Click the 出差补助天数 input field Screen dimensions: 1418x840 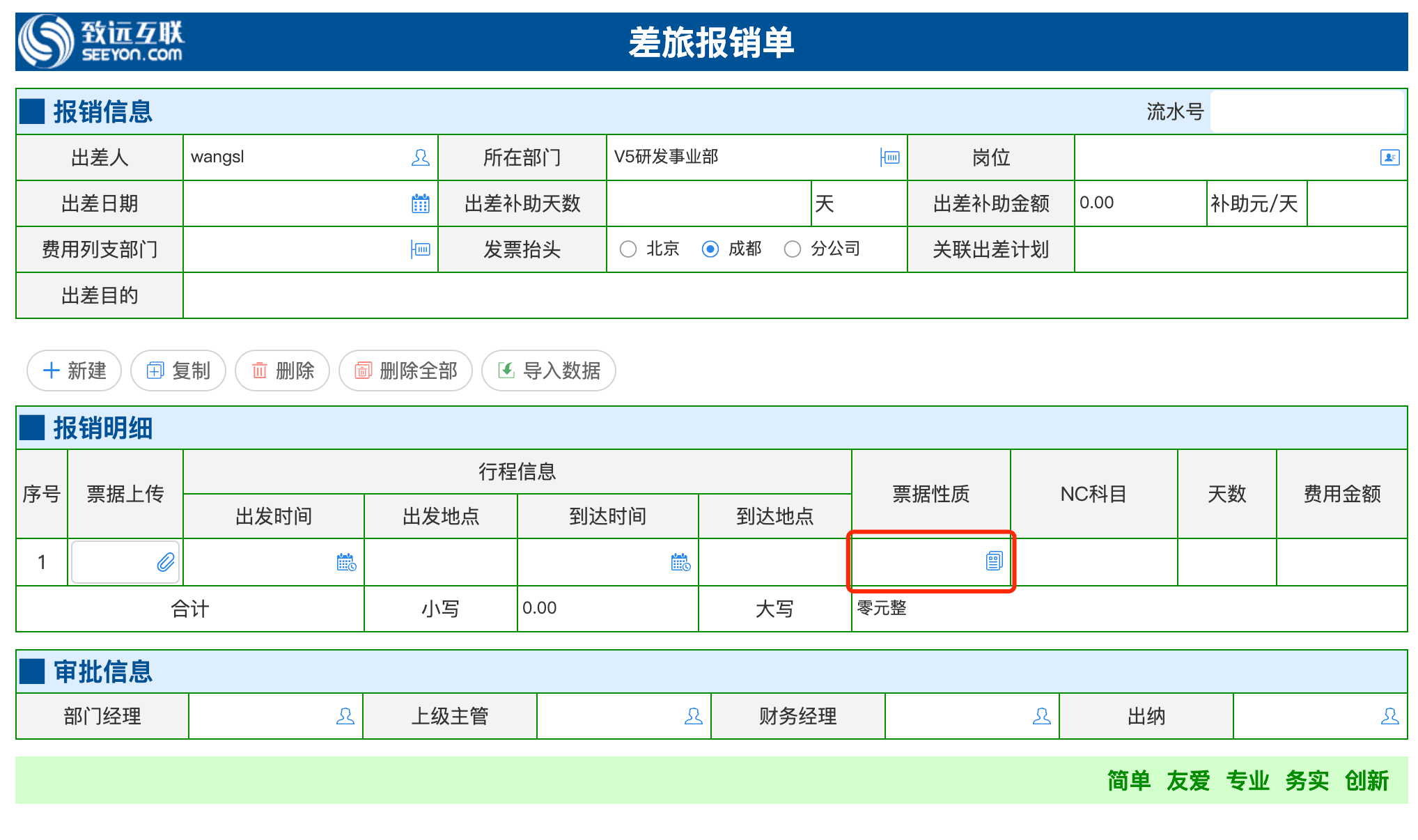709,203
